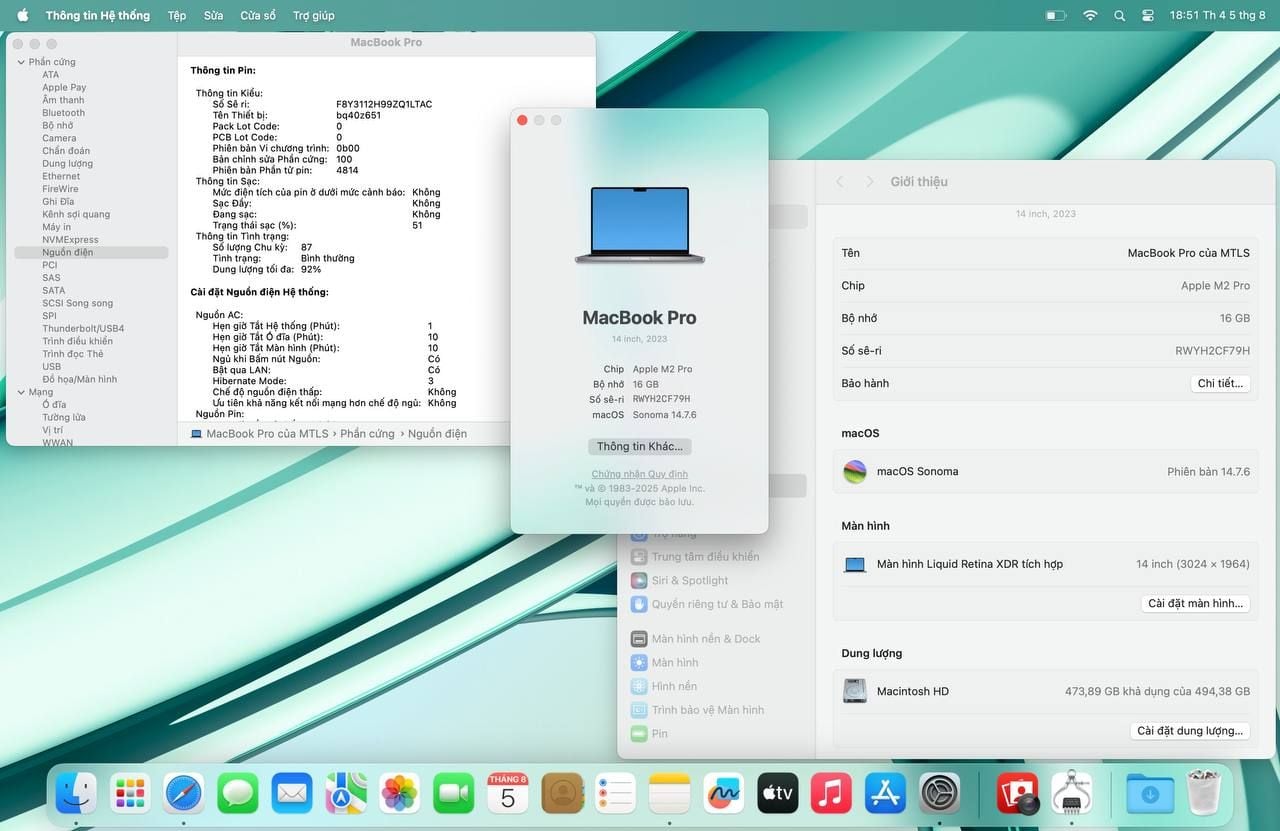The height and width of the screenshot is (831, 1280).
Task: Select Apple Pay in the hardware list
Action: tap(64, 87)
